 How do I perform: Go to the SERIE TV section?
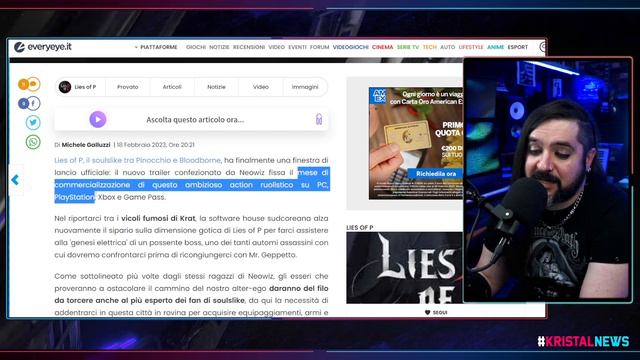point(408,47)
